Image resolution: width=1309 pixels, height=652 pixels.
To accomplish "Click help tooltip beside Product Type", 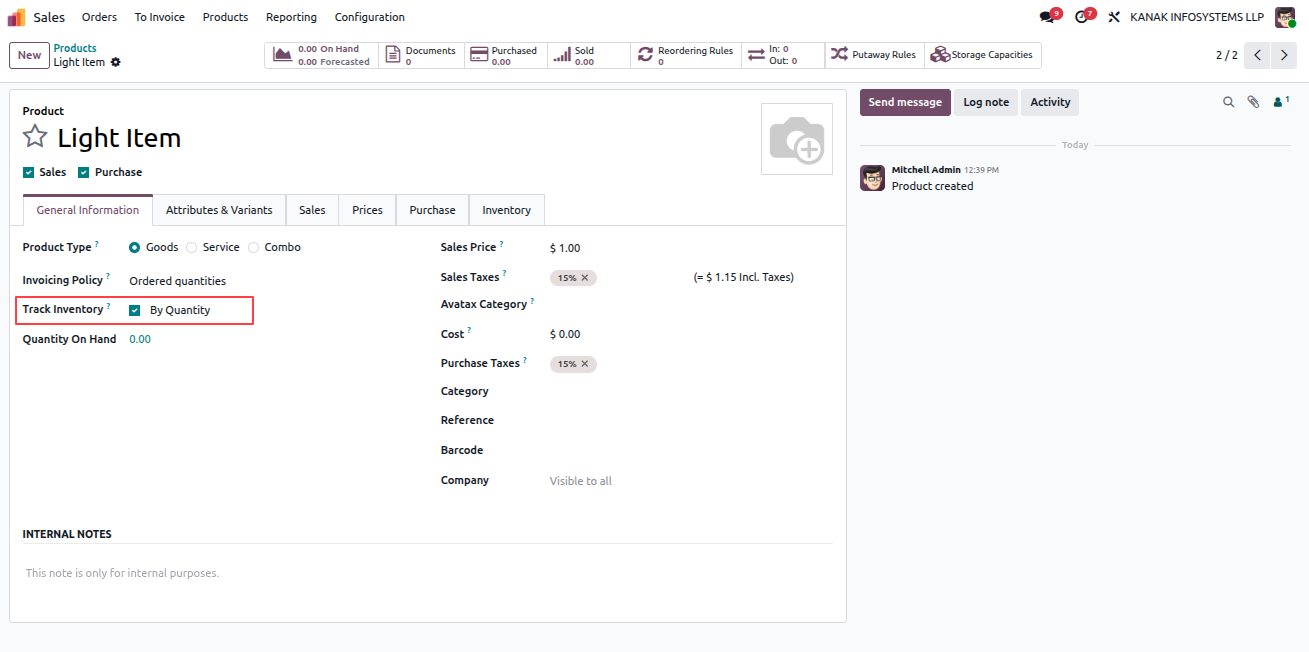I will 97,244.
